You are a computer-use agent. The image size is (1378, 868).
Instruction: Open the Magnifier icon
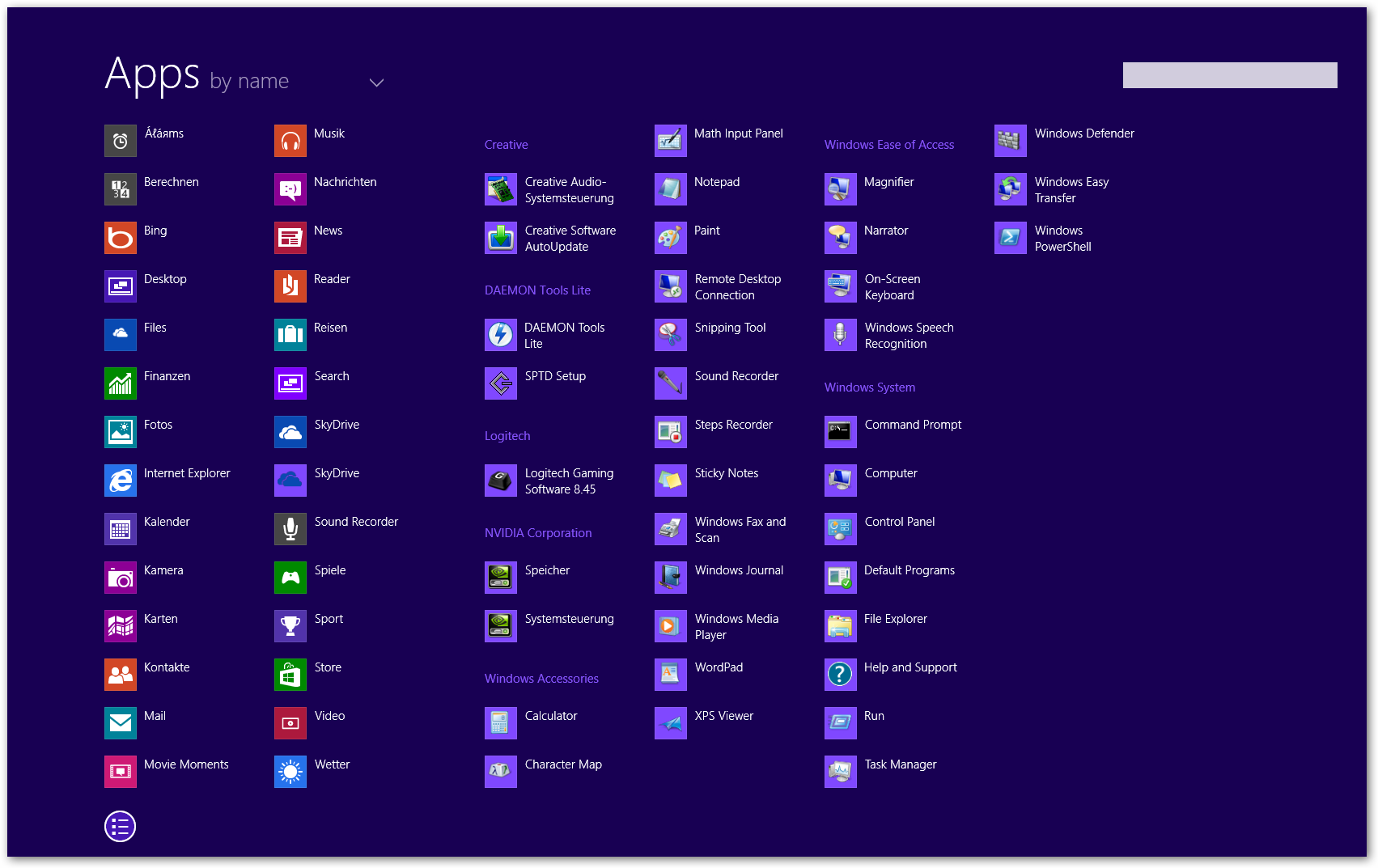841,189
